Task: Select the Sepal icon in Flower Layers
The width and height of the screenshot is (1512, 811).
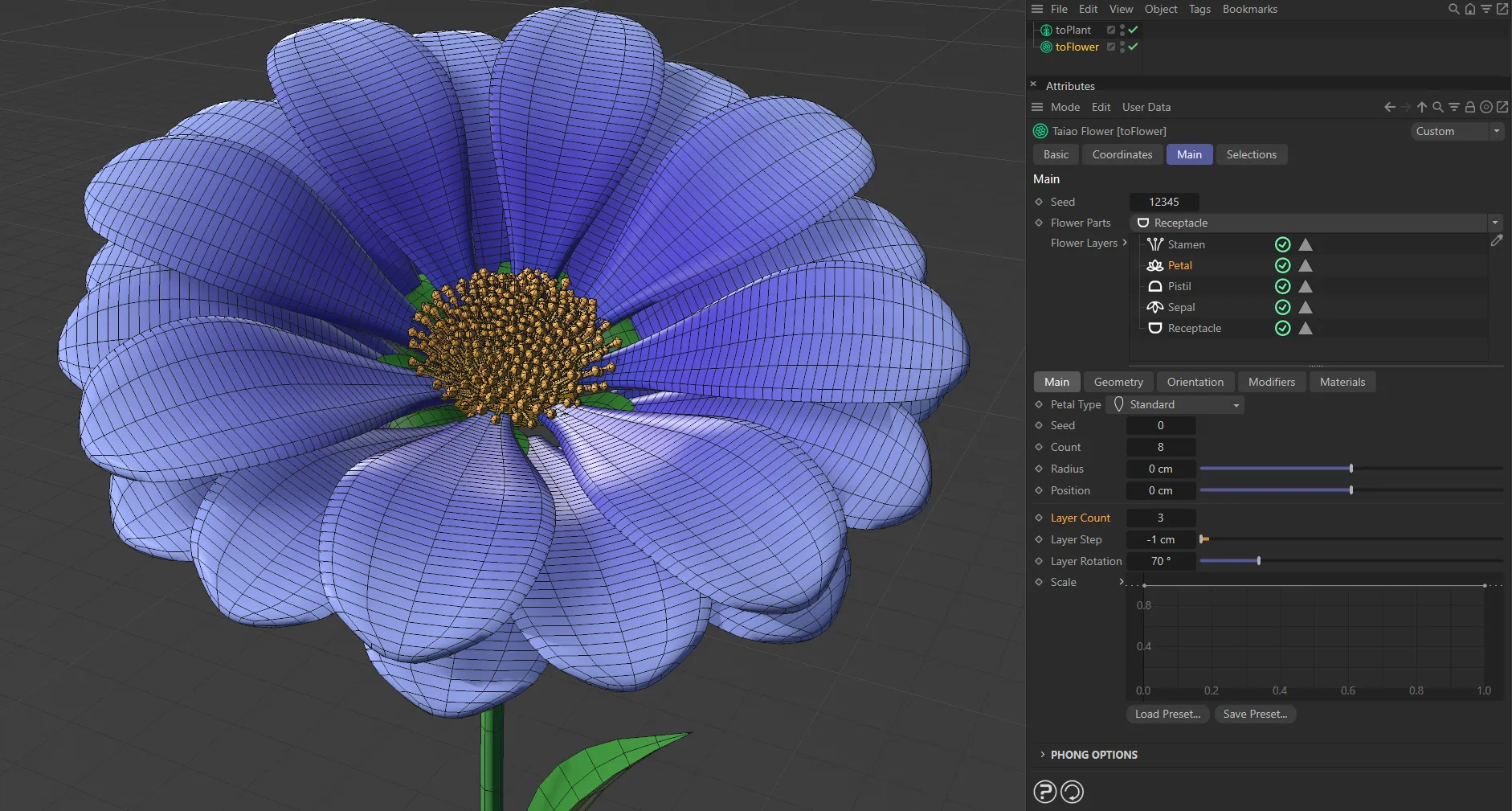Action: 1154,307
